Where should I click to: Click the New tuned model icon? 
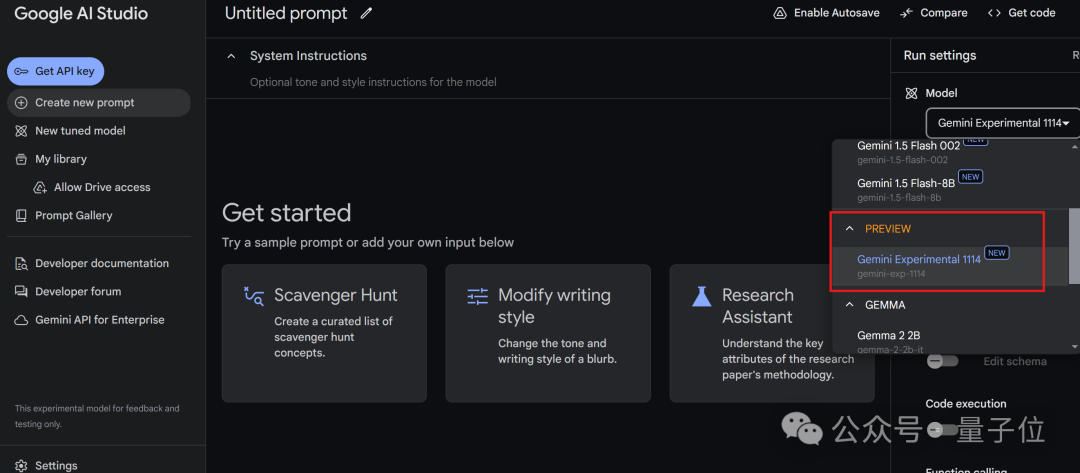click(x=21, y=131)
